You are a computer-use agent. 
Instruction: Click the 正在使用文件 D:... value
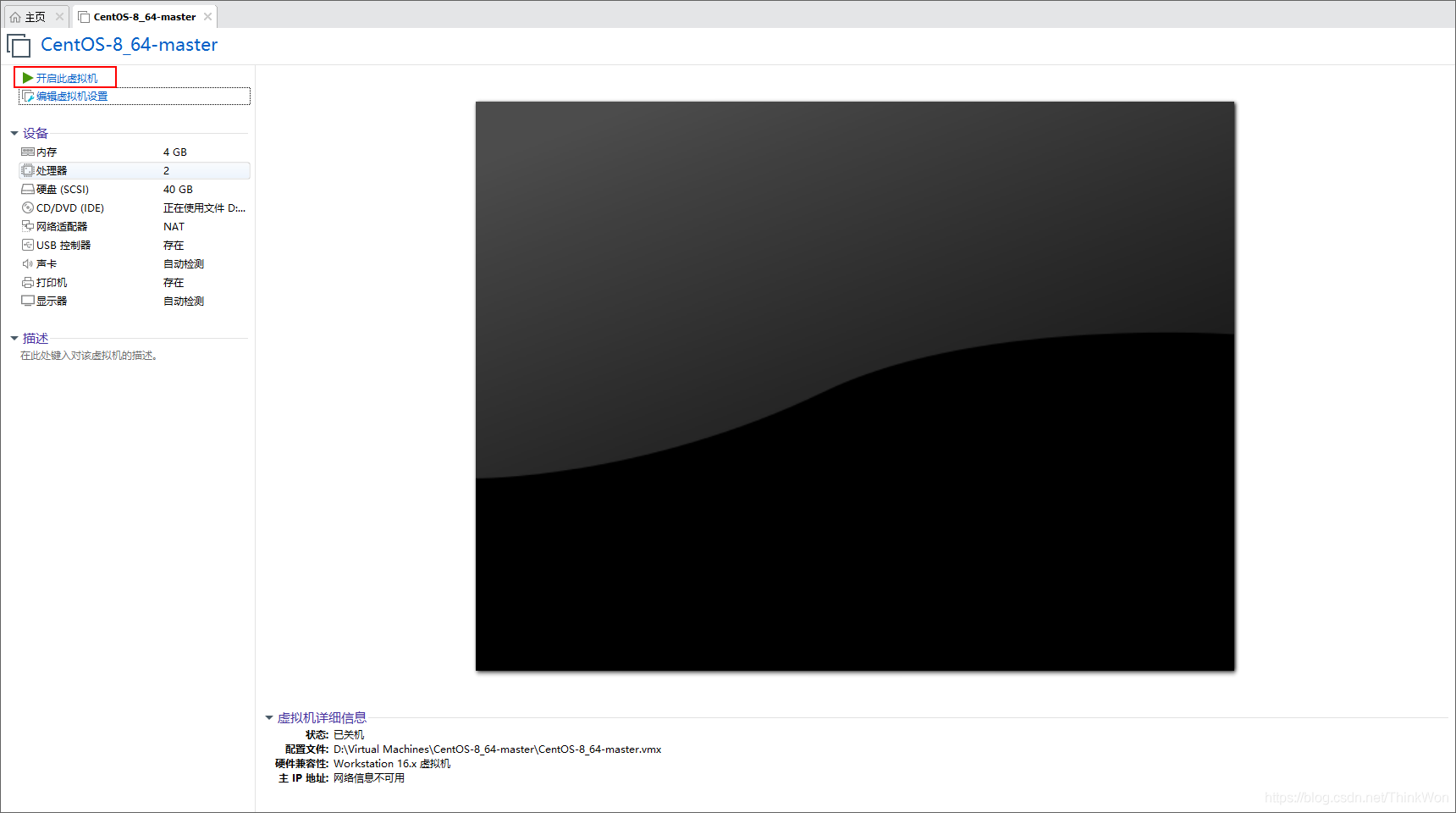[204, 208]
